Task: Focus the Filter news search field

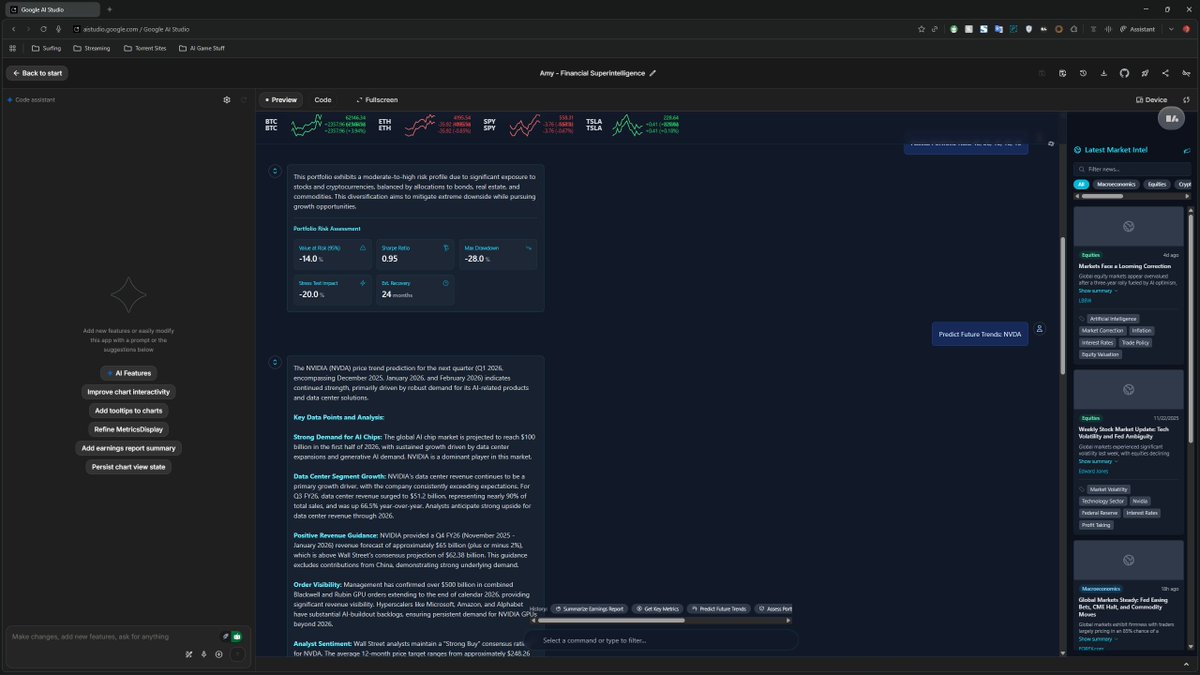Action: click(1130, 169)
